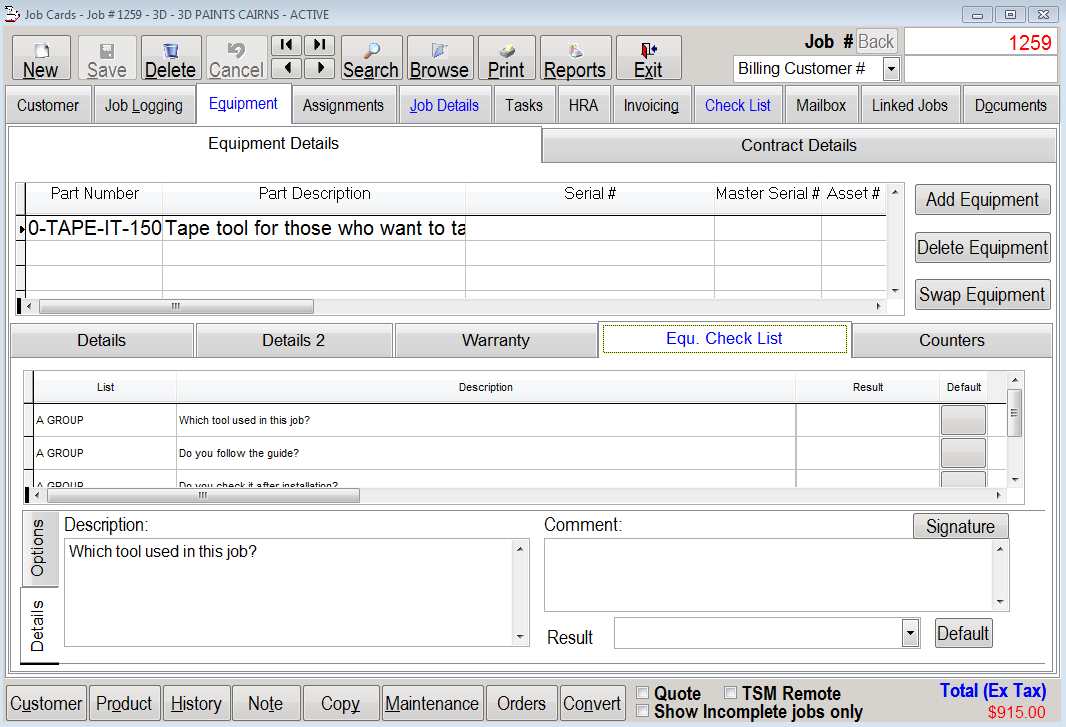Click the Add Equipment button
Screen dimensions: 1066x727
[x=982, y=200]
